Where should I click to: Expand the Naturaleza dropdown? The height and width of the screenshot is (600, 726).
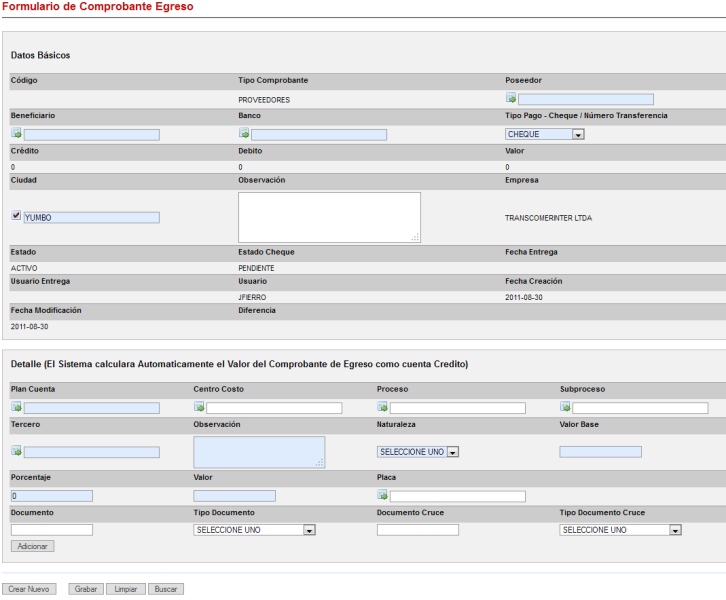pos(418,452)
